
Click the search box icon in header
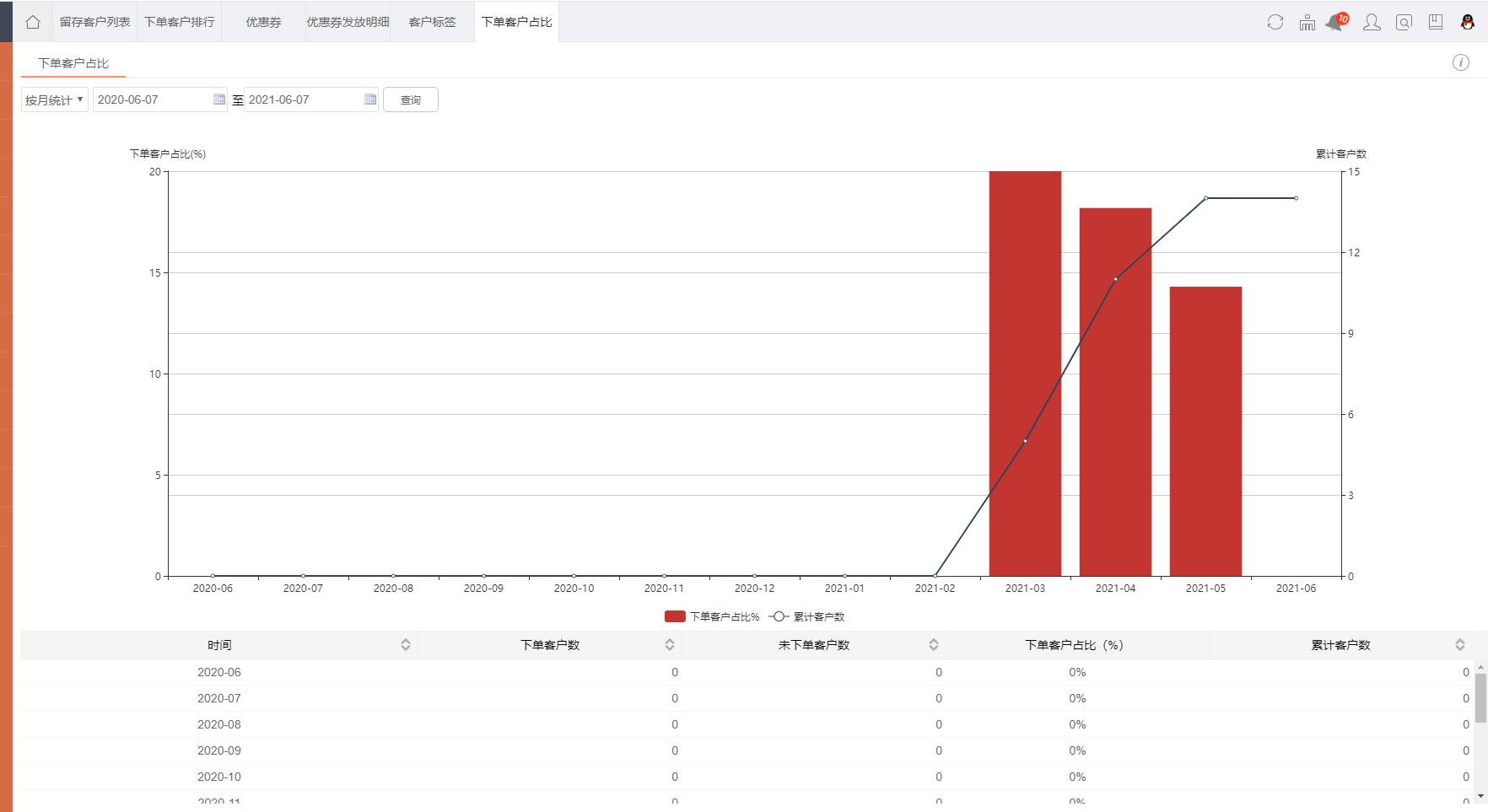click(x=1404, y=22)
